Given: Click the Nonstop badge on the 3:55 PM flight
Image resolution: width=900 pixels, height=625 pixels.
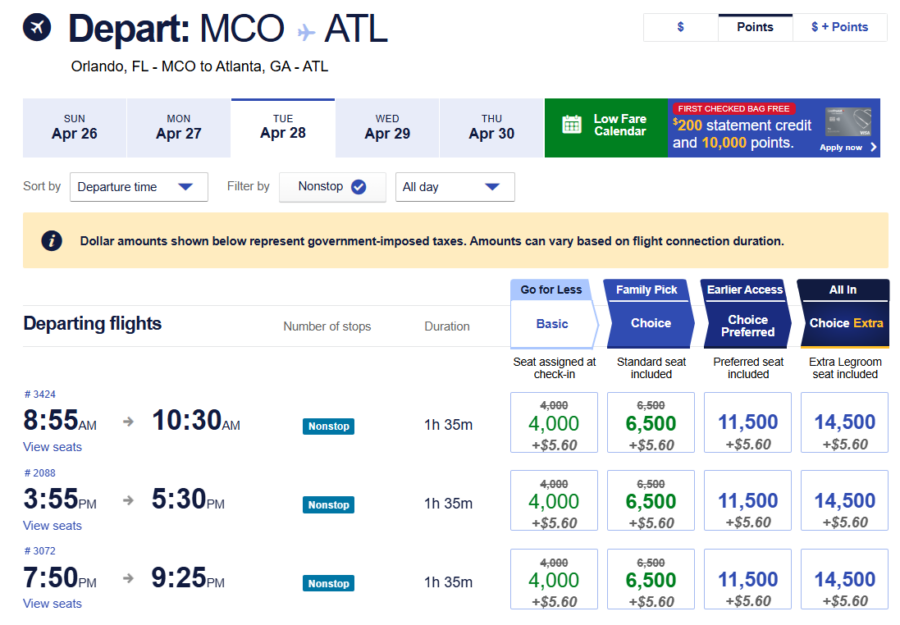Looking at the screenshot, I should click(x=328, y=505).
